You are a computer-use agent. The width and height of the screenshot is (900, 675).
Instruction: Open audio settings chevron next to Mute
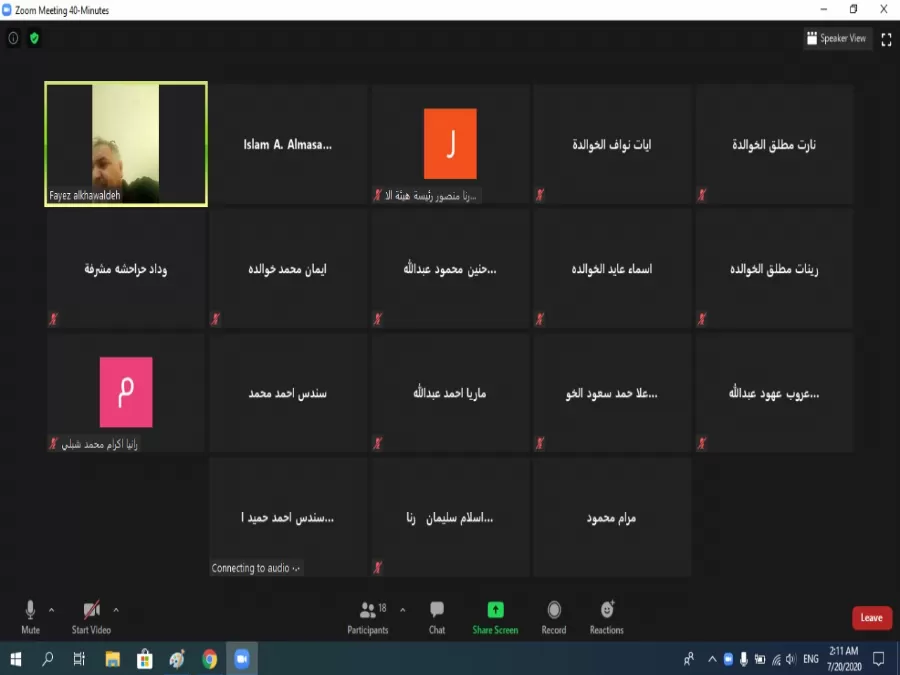tap(52, 609)
